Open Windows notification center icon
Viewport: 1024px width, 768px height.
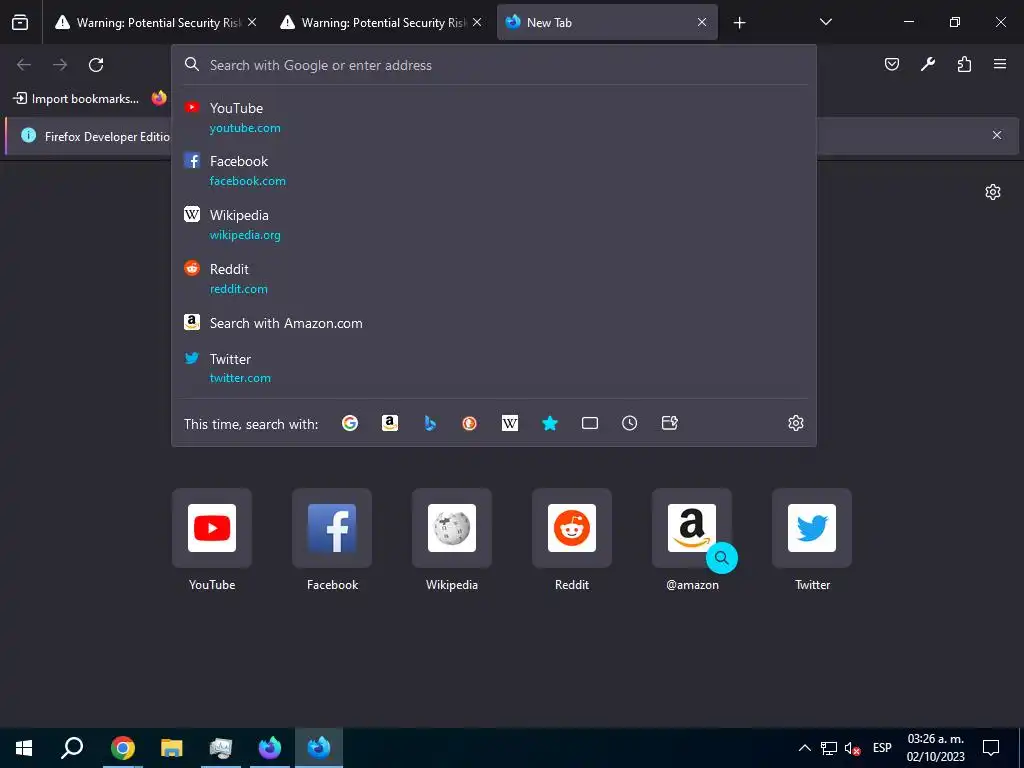[991, 748]
